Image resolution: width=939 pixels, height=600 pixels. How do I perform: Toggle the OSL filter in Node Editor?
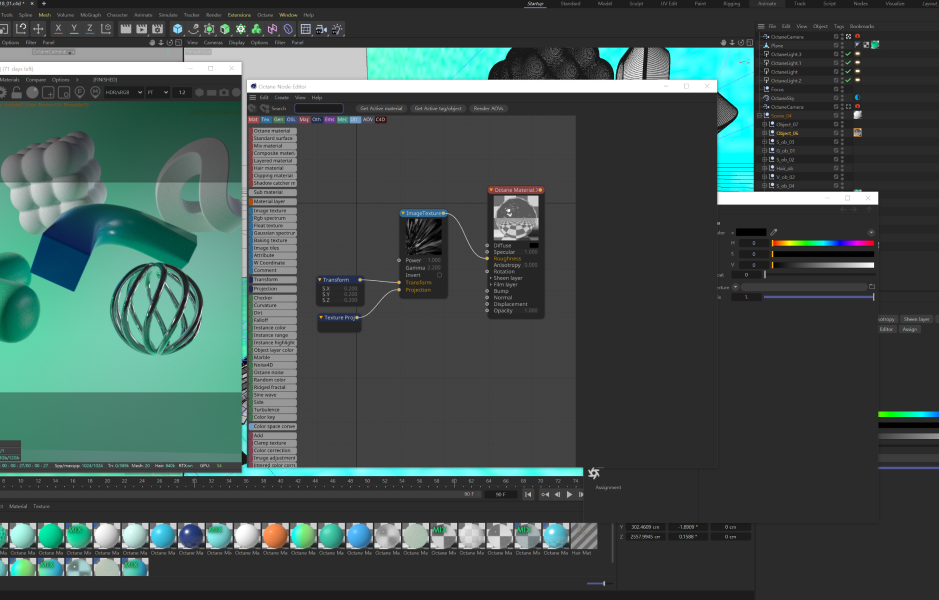[291, 119]
